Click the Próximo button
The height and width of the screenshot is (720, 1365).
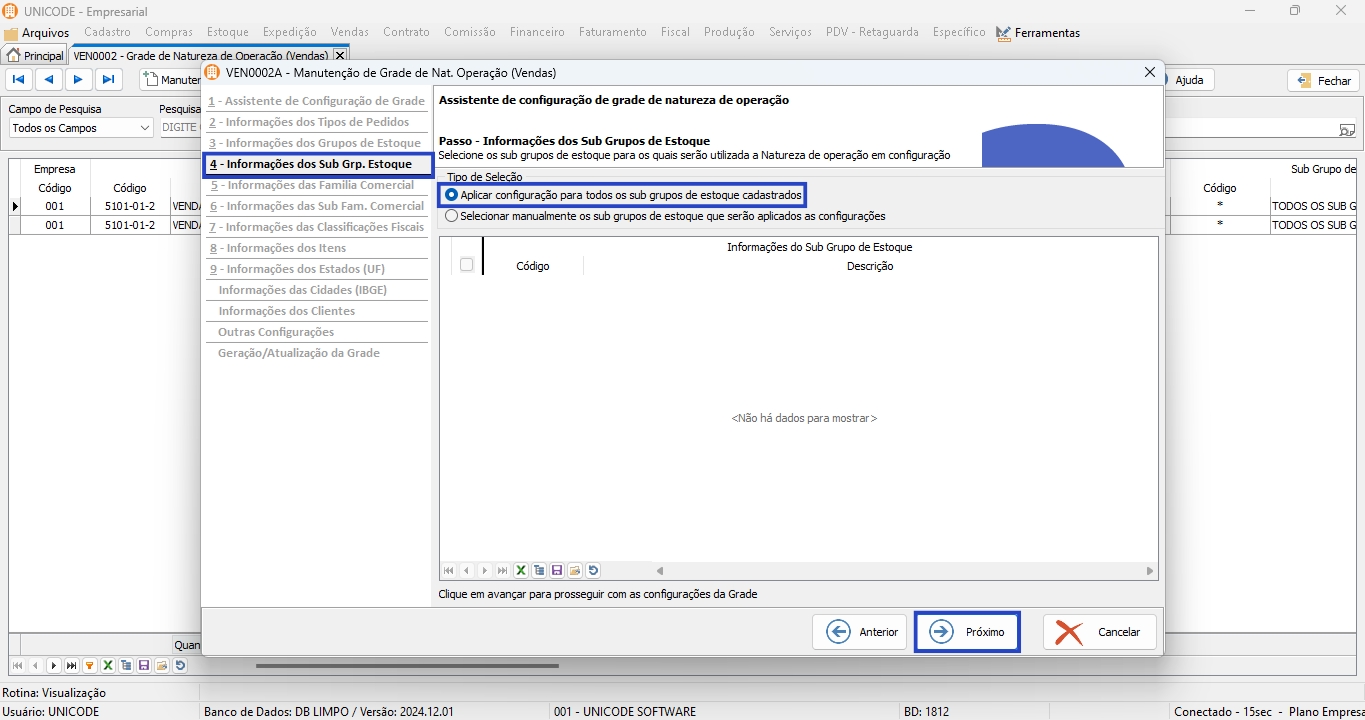(967, 632)
